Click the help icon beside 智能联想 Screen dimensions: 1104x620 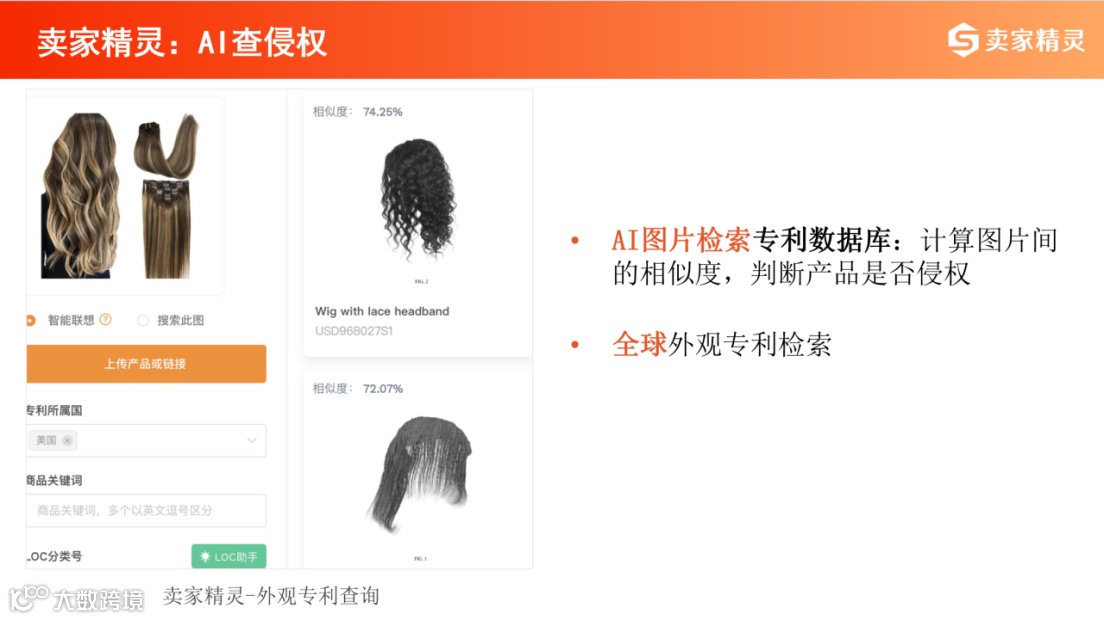(x=106, y=320)
